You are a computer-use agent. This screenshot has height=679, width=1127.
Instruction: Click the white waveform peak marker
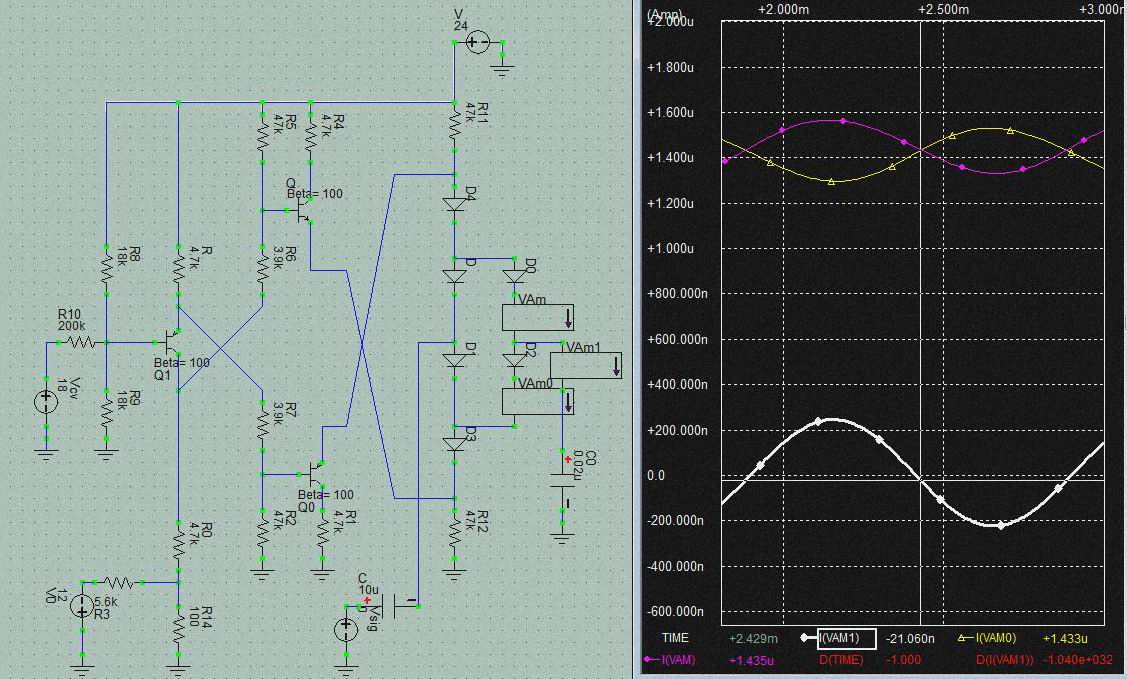819,421
